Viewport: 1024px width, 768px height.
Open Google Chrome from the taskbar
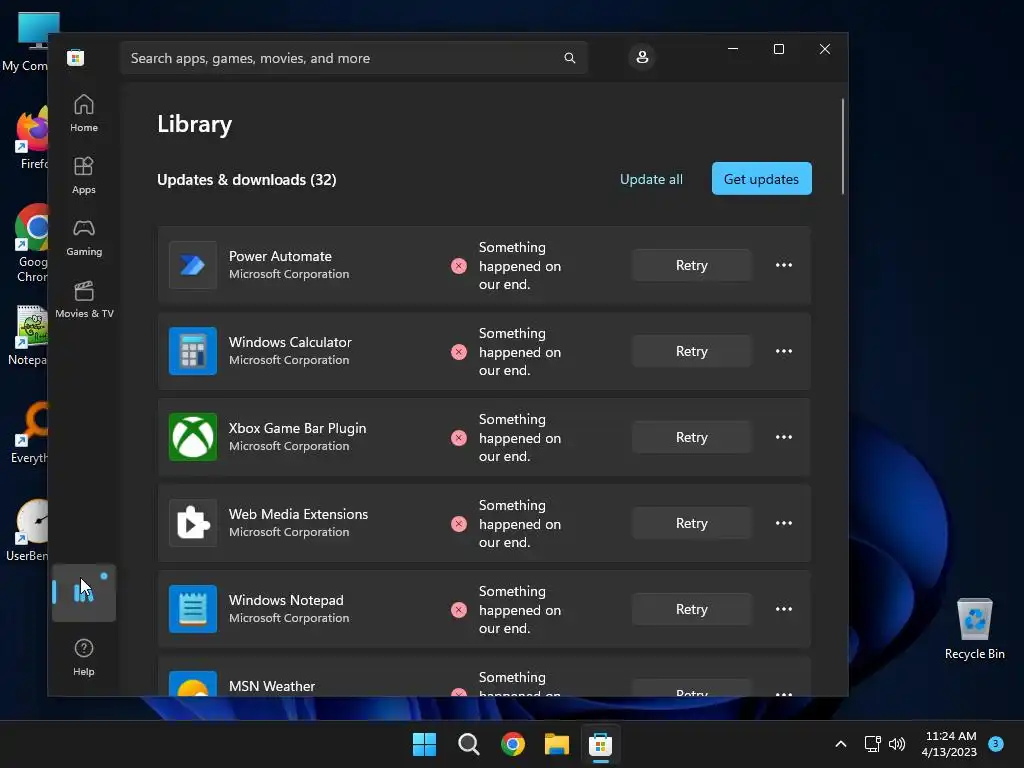513,744
